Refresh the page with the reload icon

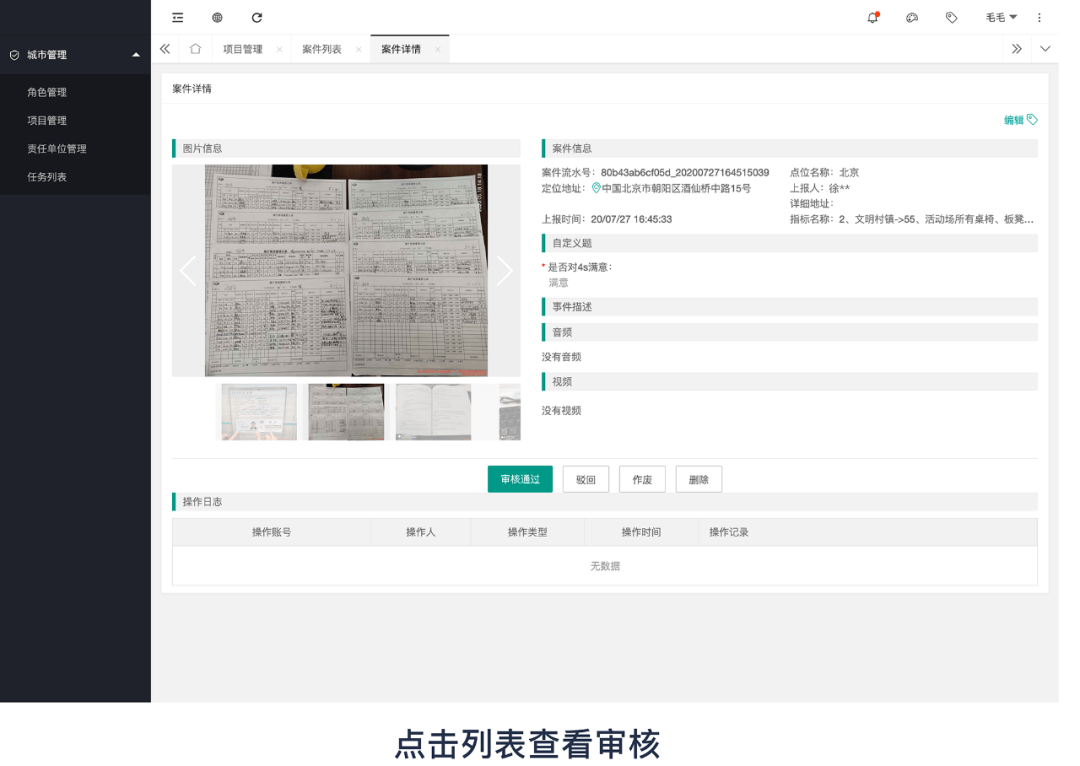pos(257,18)
